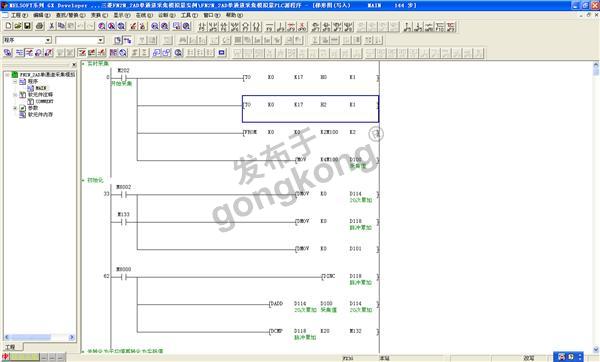Expand the 参数 node in project tree
This screenshot has width=600, height=362.
15,108
